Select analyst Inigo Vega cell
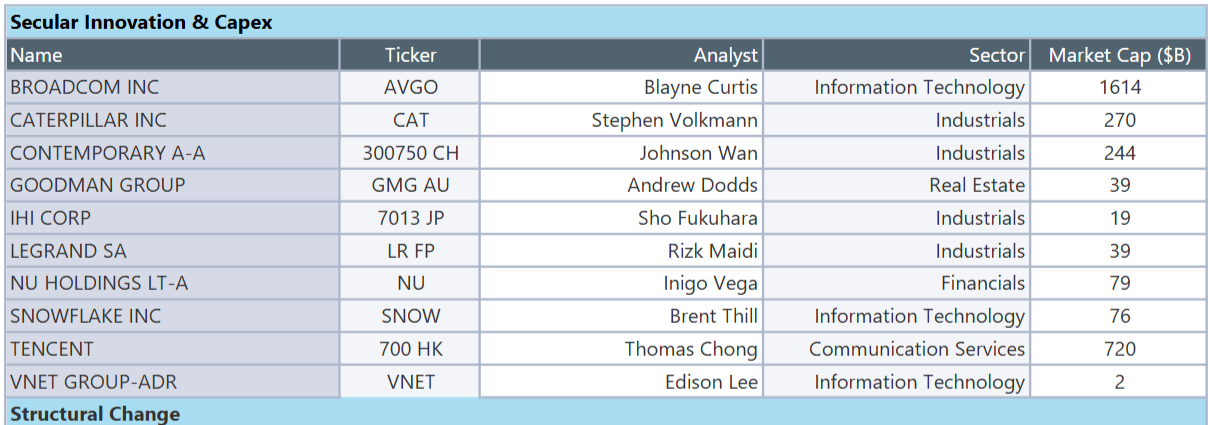Image resolution: width=1208 pixels, height=425 pixels. 710,283
